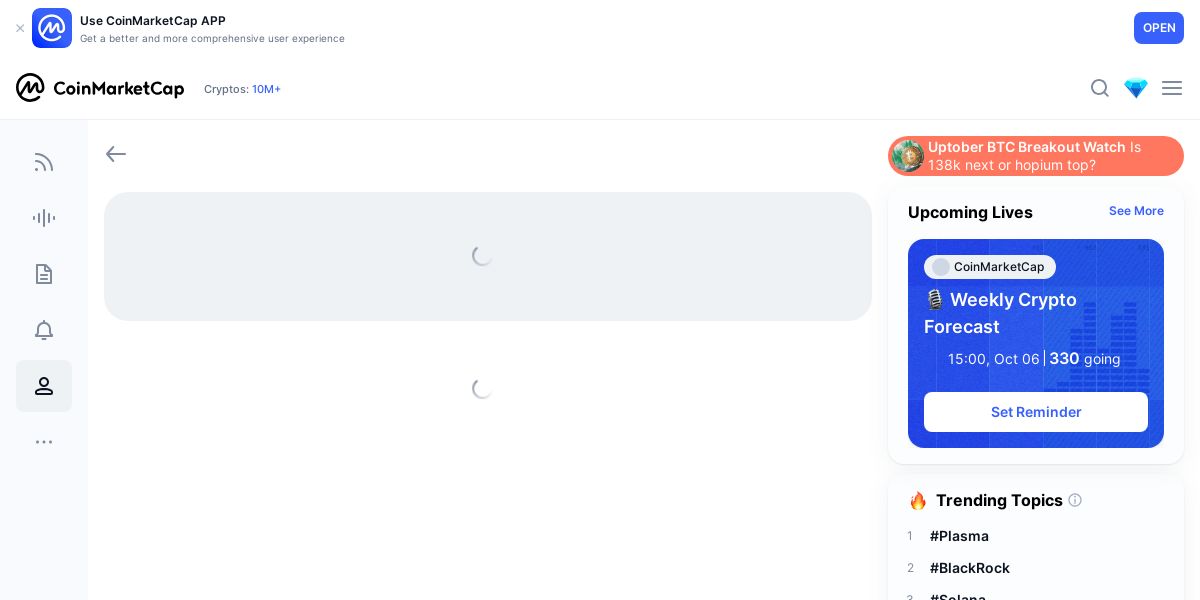Click the blue diamond rewards icon

point(1136,88)
